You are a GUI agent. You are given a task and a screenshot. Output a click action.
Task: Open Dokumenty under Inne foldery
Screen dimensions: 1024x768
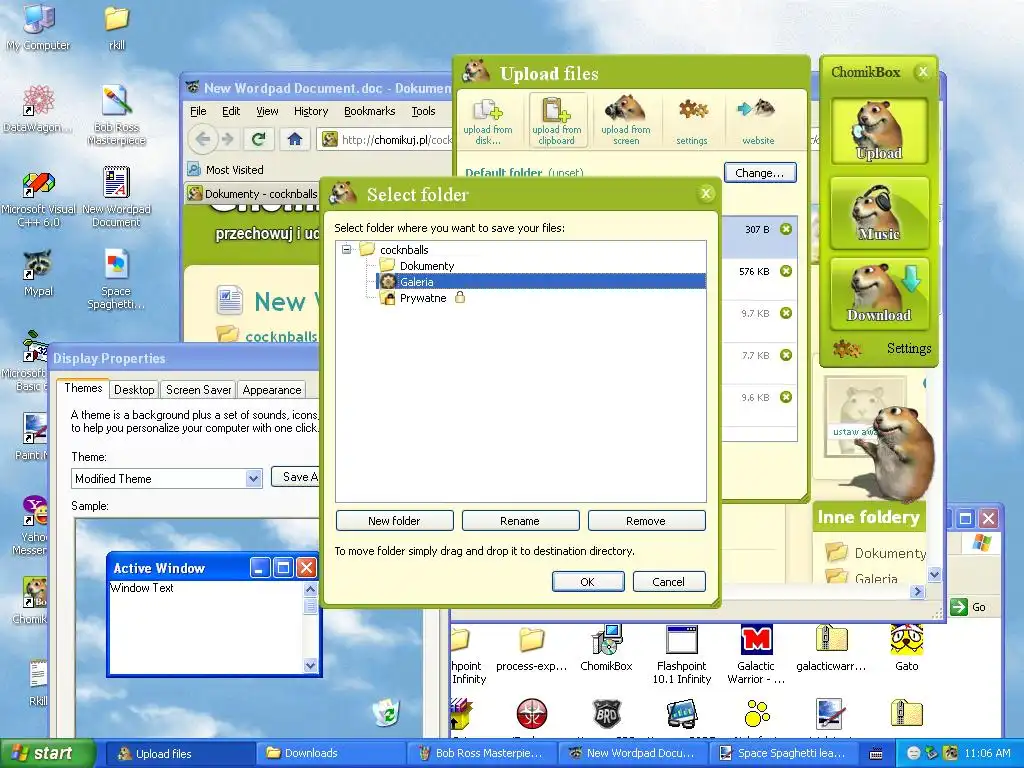875,553
